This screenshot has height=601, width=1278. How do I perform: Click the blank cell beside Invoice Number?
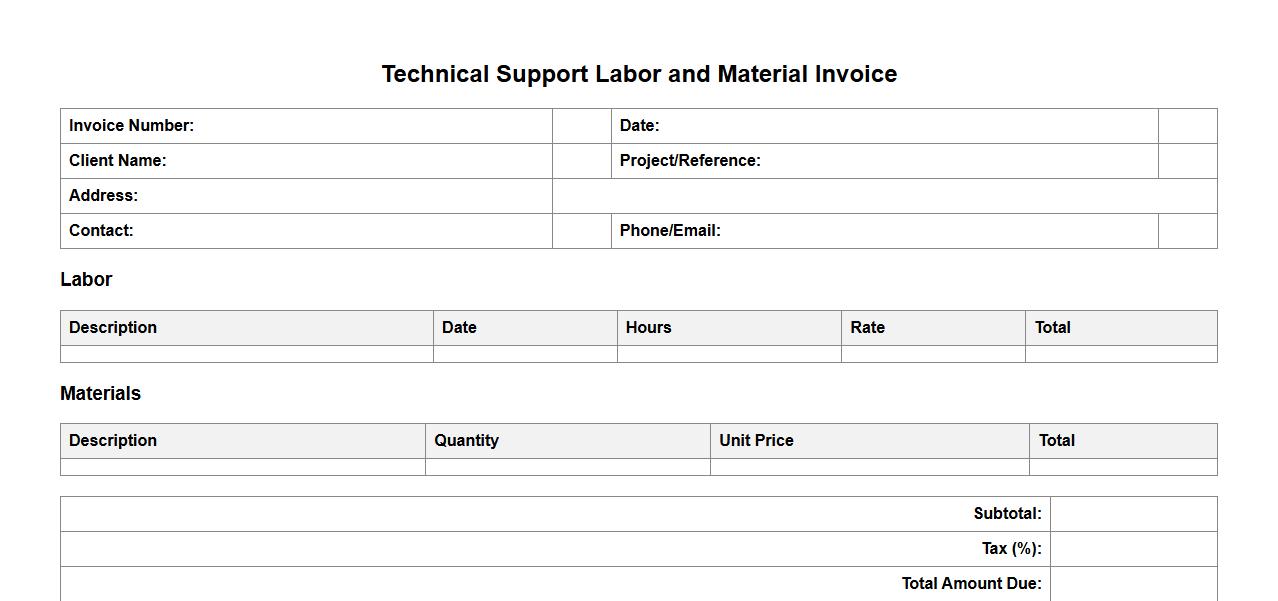pyautogui.click(x=581, y=126)
